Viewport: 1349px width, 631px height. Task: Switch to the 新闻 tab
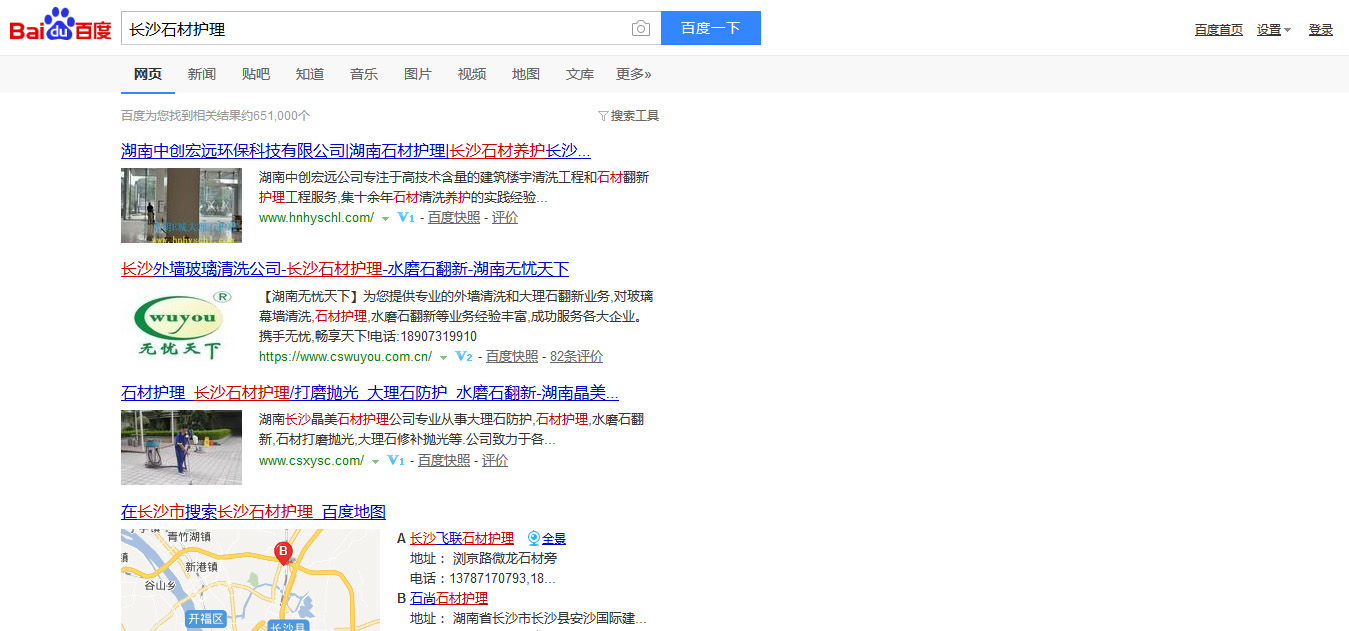[x=202, y=73]
